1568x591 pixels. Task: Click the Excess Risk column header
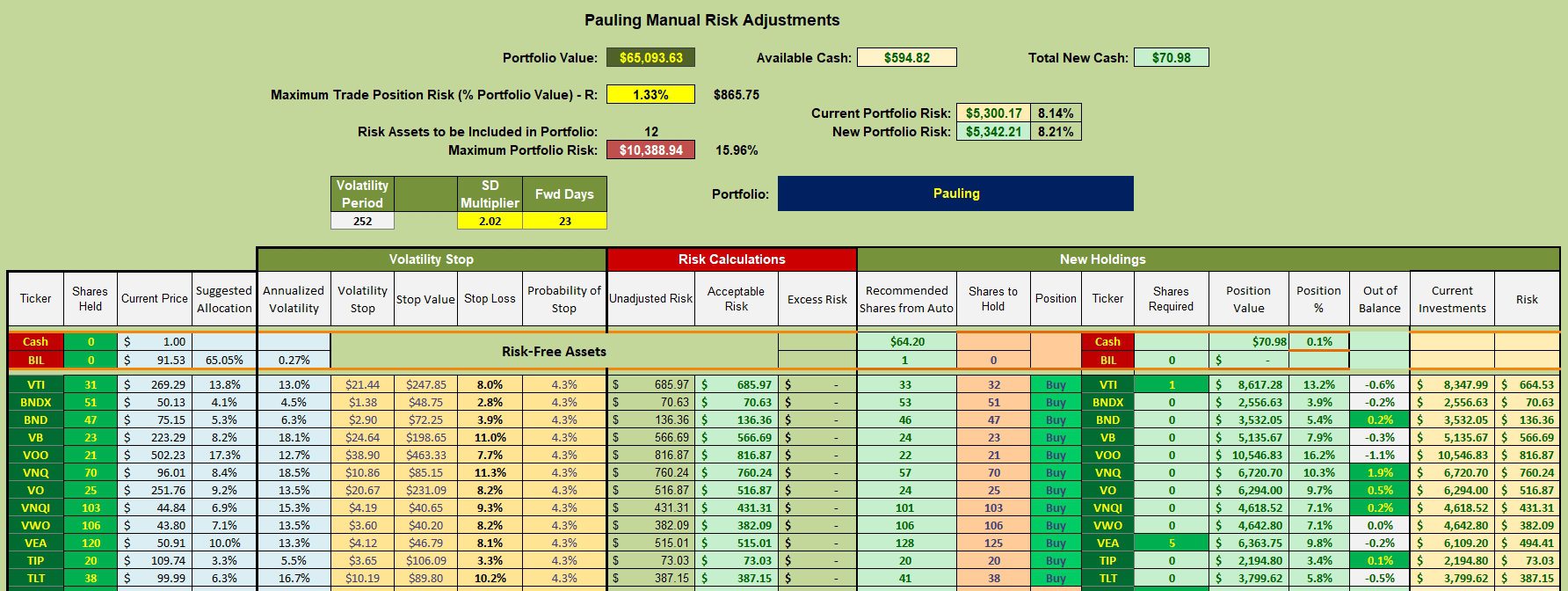tap(817, 299)
